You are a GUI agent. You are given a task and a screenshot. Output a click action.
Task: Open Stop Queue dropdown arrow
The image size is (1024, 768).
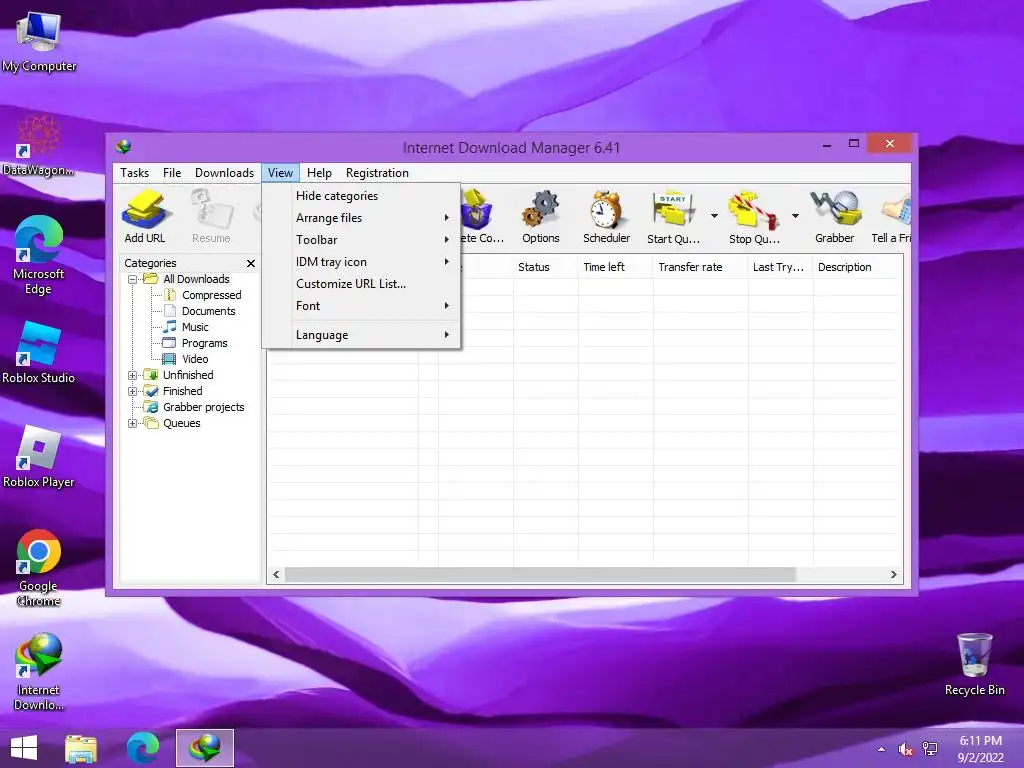point(795,216)
